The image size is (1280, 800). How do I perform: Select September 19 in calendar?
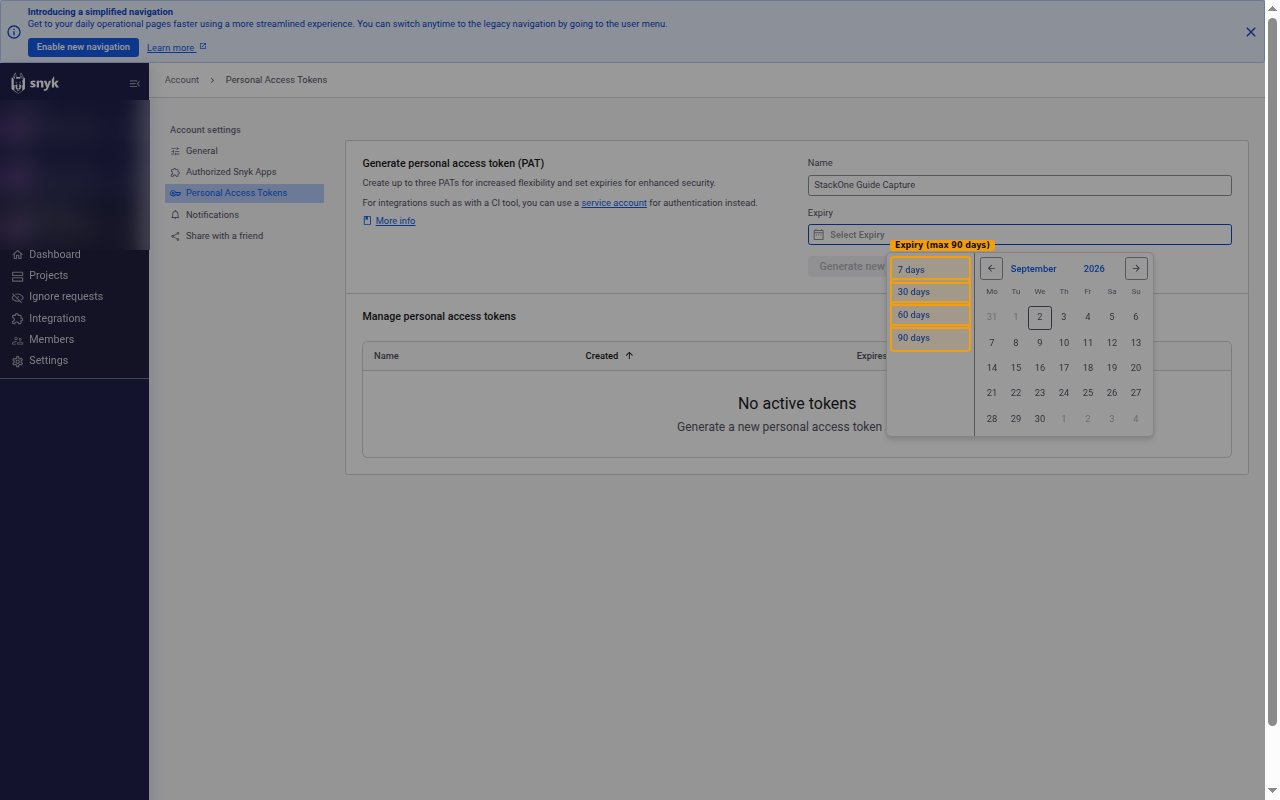1112,368
